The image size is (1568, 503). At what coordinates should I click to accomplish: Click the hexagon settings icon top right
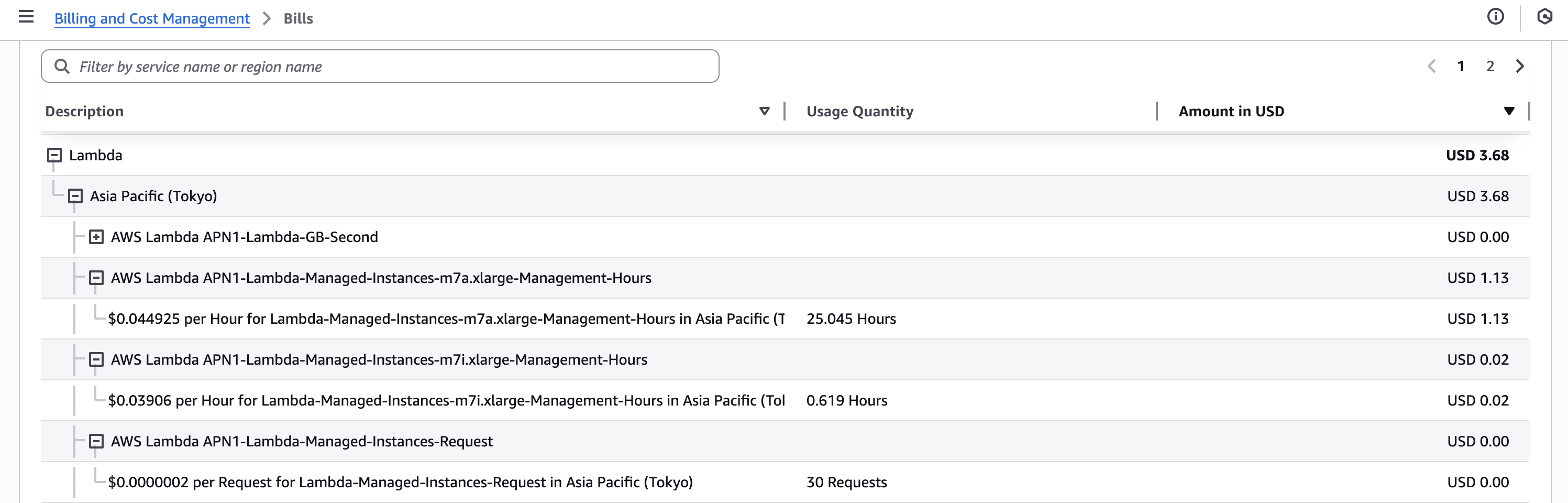pos(1544,17)
